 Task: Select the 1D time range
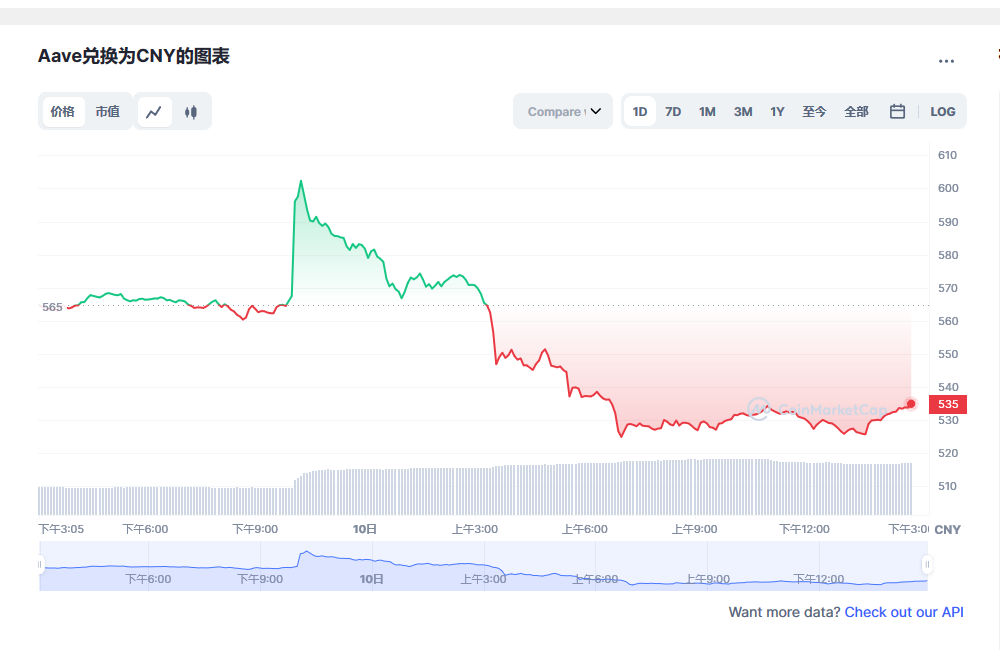640,112
